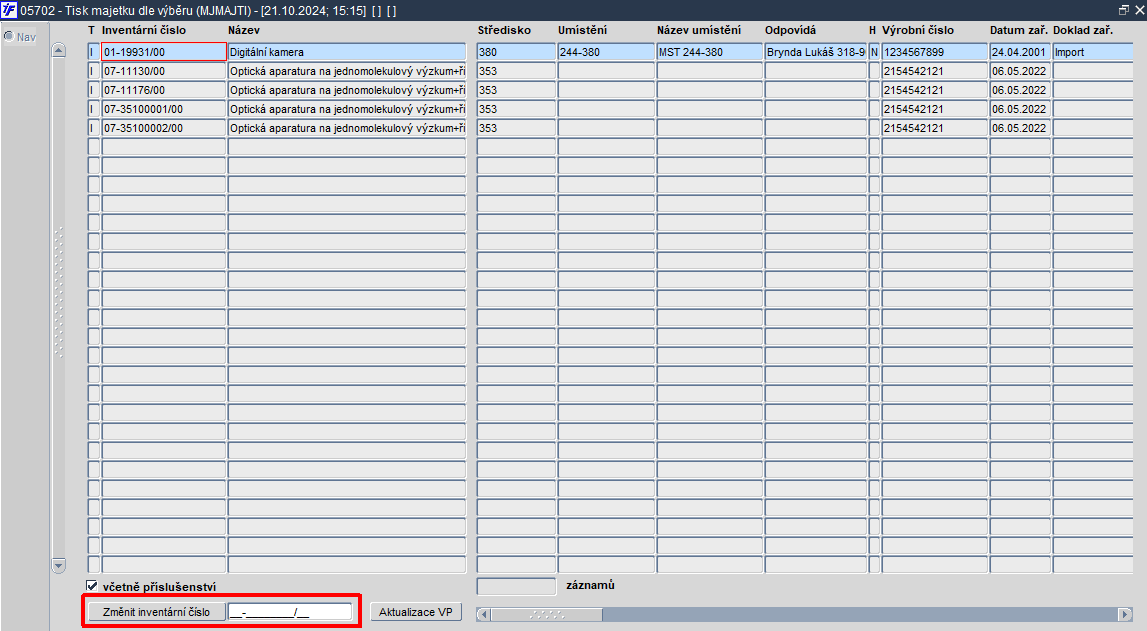This screenshot has width=1147, height=631.
Task: Click the serial number 1234567899 cell
Action: (x=934, y=52)
